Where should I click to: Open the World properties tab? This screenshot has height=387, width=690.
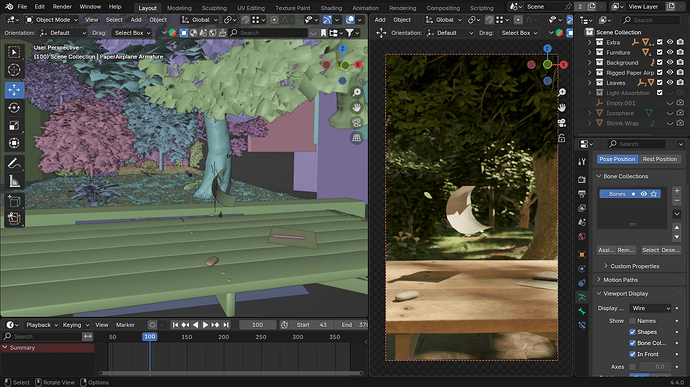point(582,236)
